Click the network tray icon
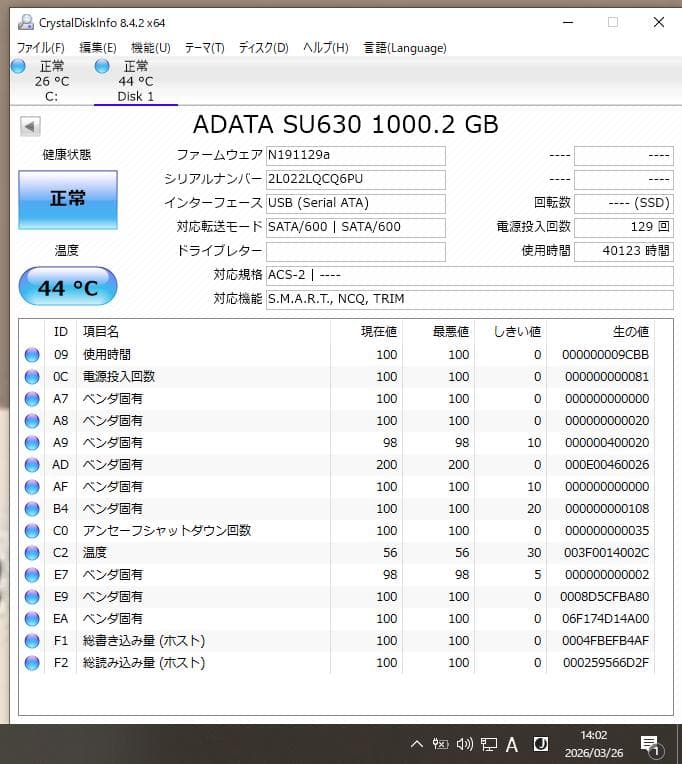This screenshot has height=764, width=682. click(489, 744)
